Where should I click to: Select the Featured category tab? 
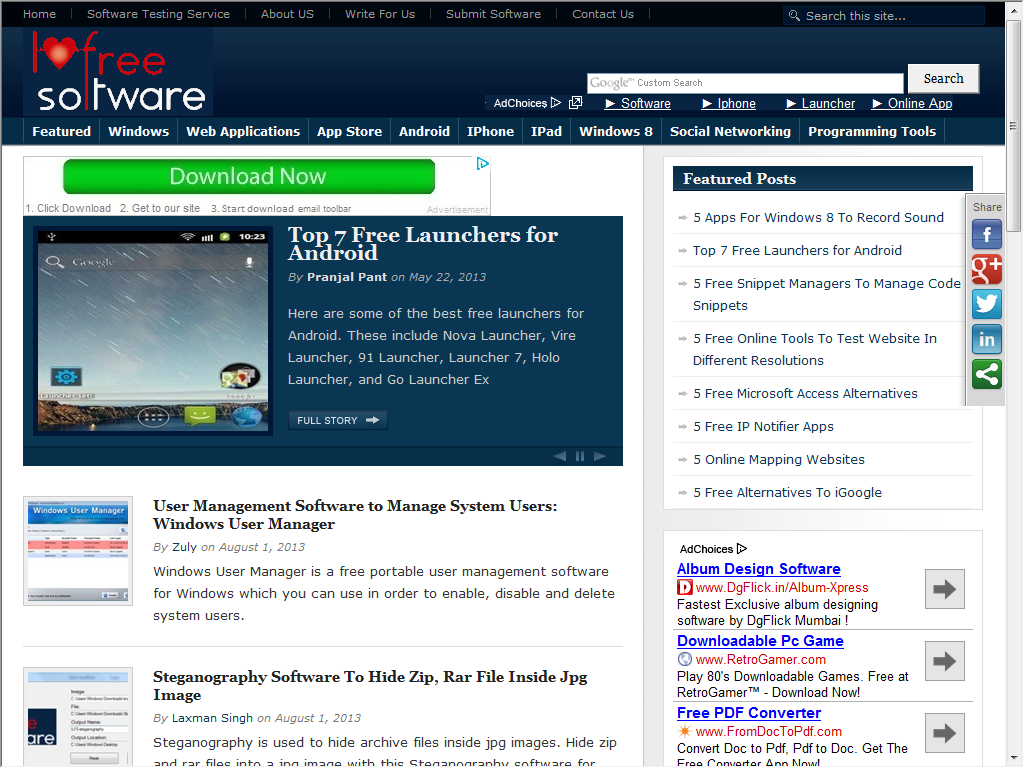[61, 131]
